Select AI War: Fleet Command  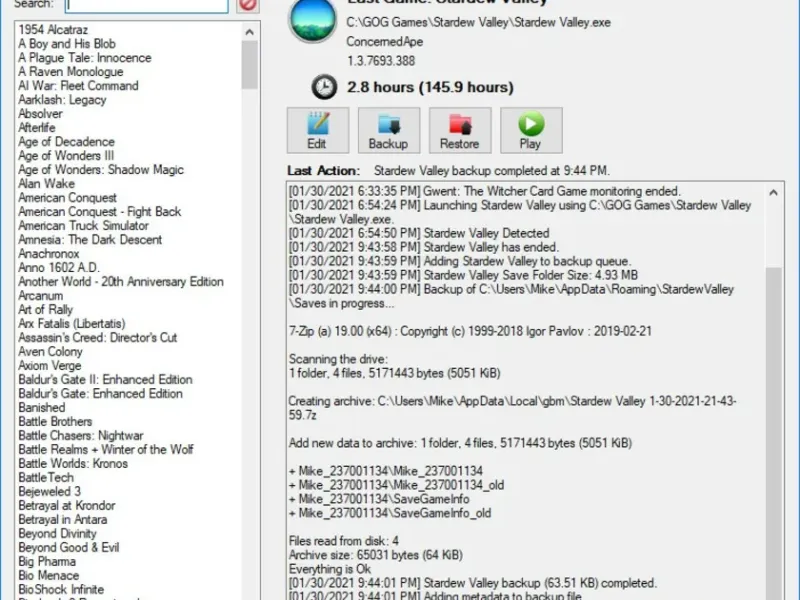coord(78,86)
